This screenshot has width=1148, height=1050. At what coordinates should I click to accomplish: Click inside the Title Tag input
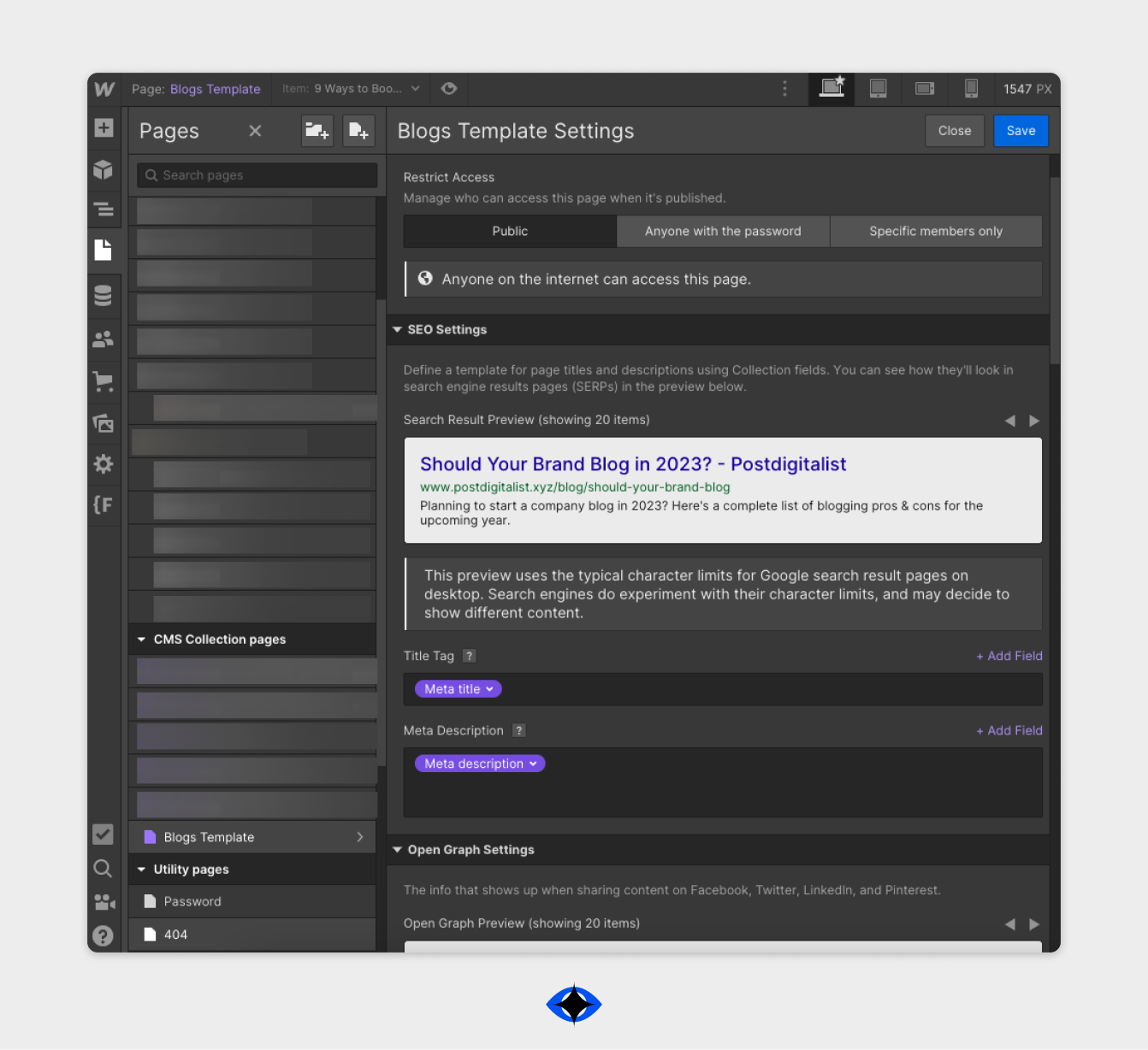723,688
